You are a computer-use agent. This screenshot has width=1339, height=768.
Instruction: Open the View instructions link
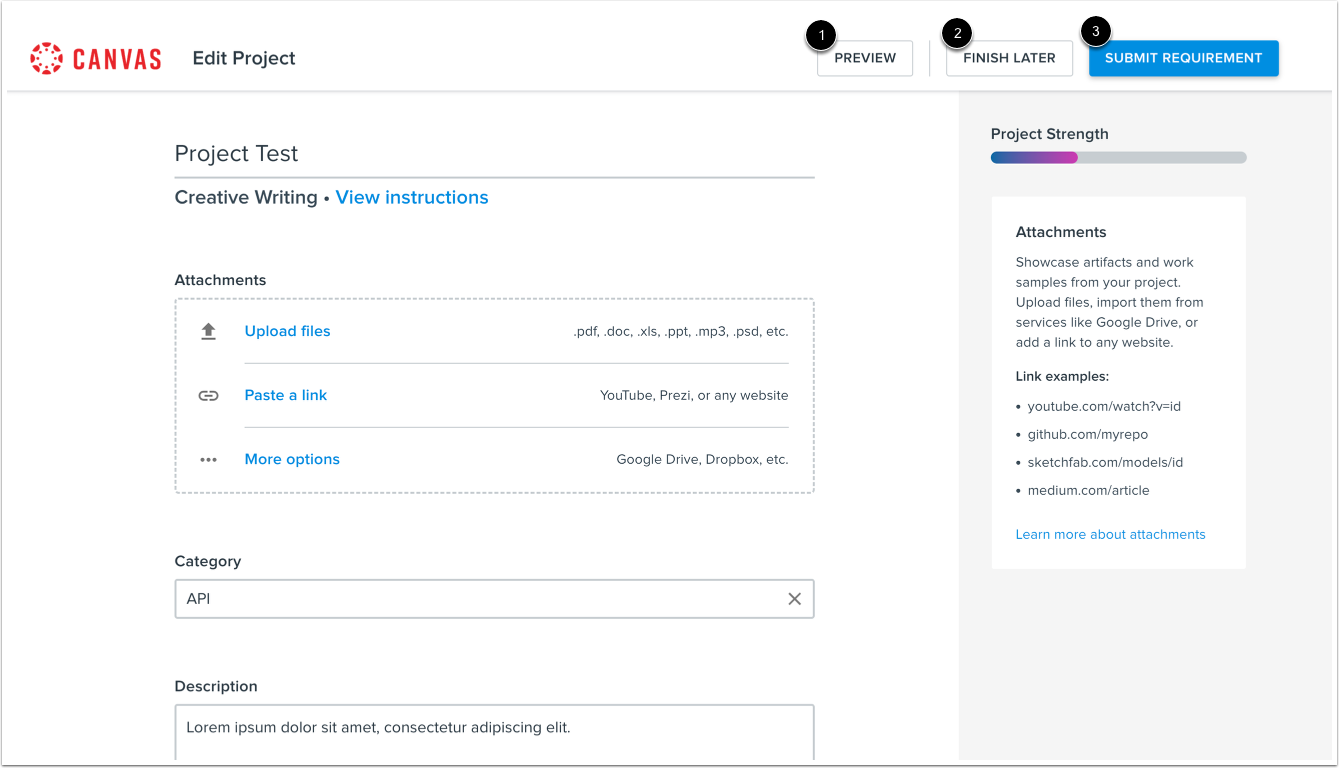coord(412,197)
